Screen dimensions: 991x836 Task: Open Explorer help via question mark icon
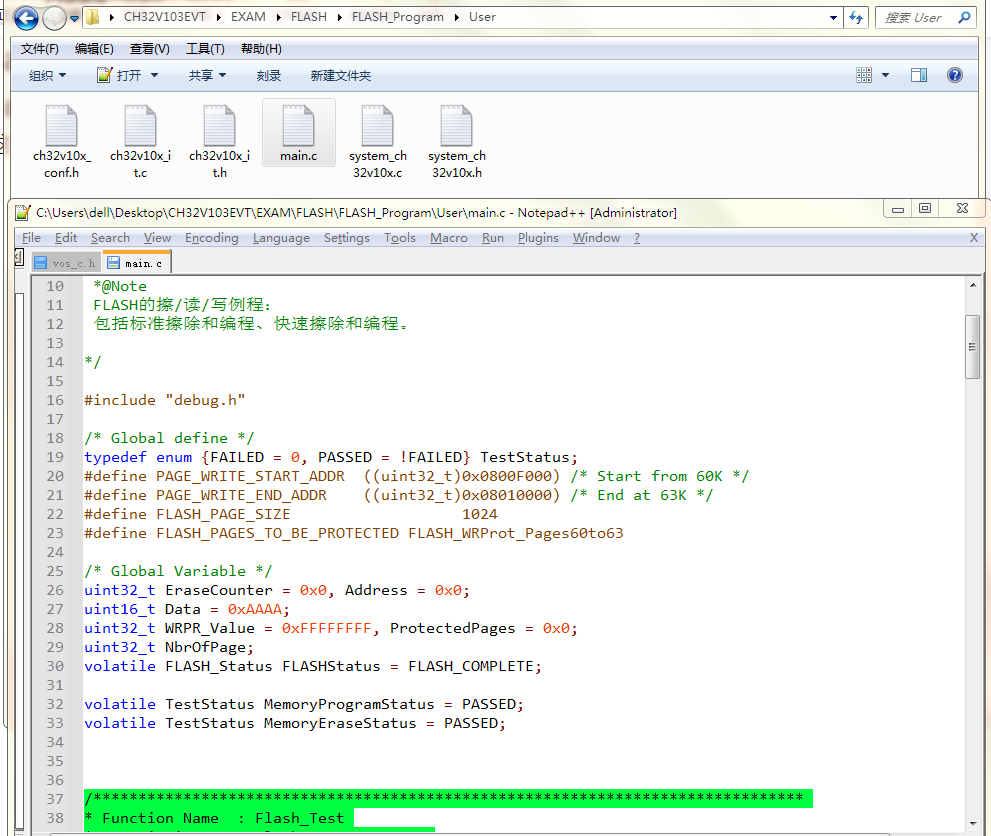tap(954, 75)
